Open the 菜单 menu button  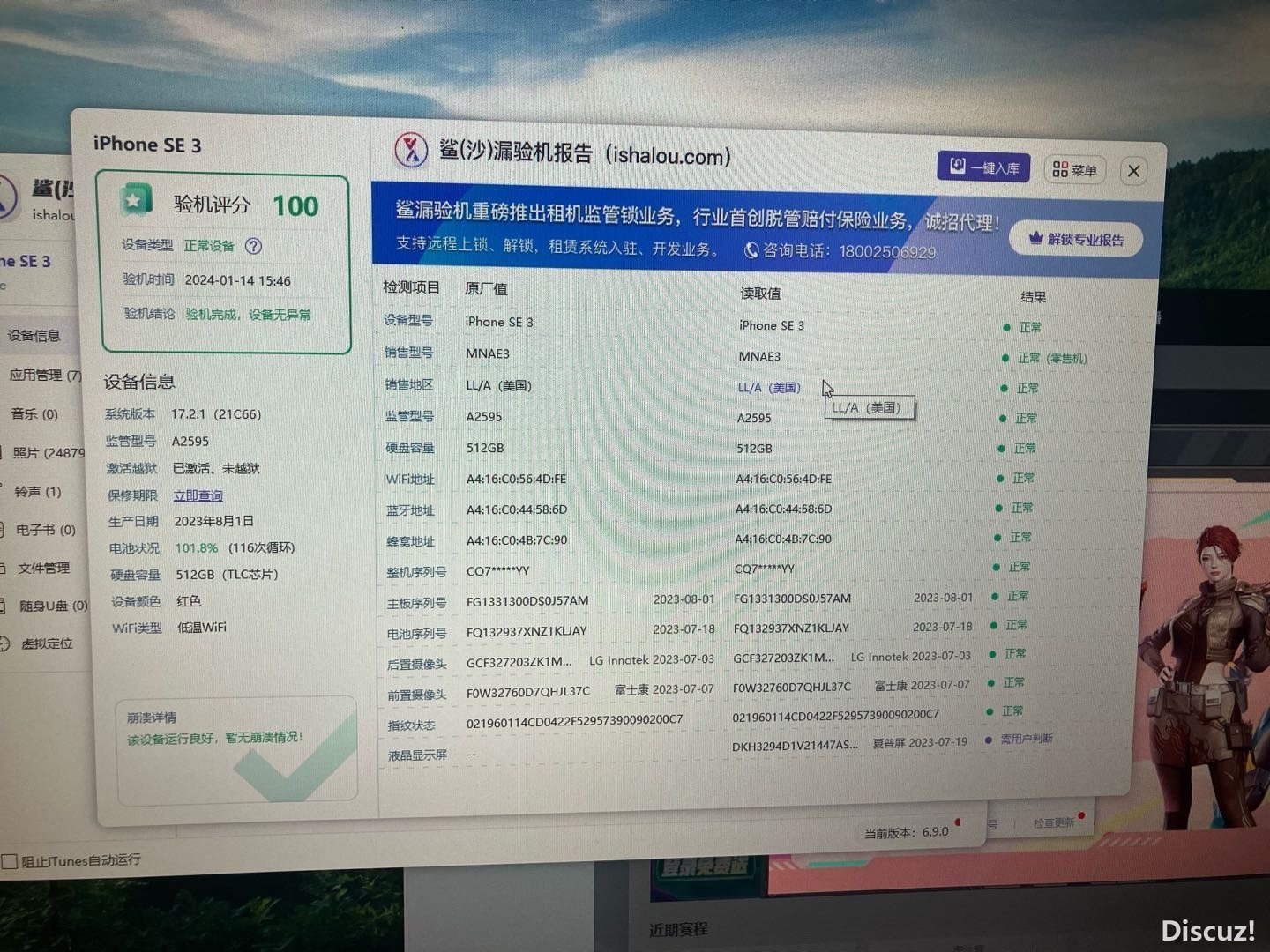click(x=1075, y=169)
